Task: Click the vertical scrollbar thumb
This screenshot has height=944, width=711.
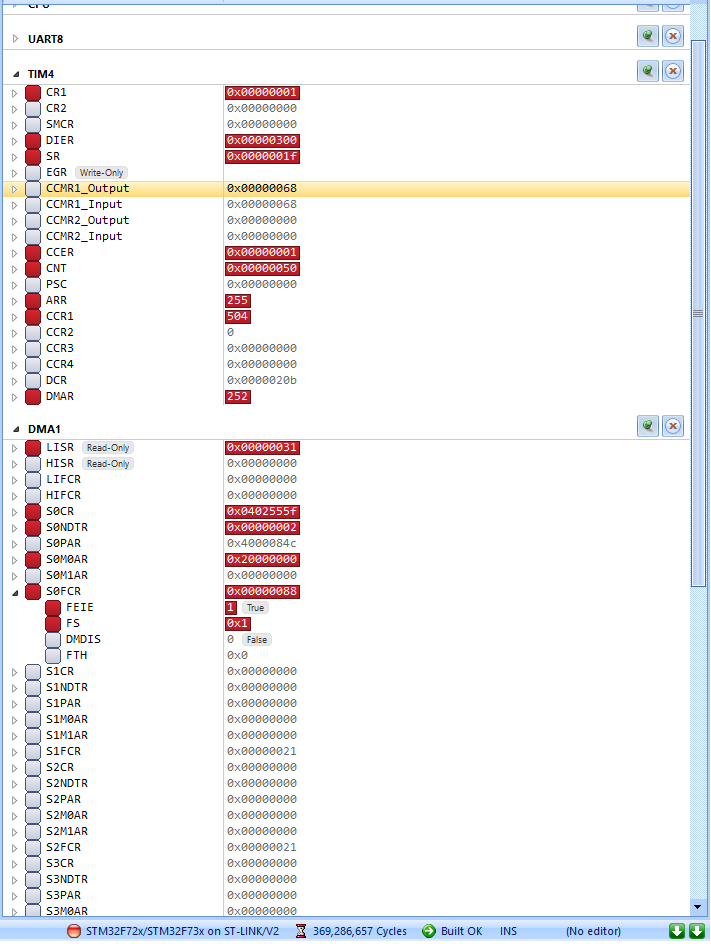Action: coord(698,313)
